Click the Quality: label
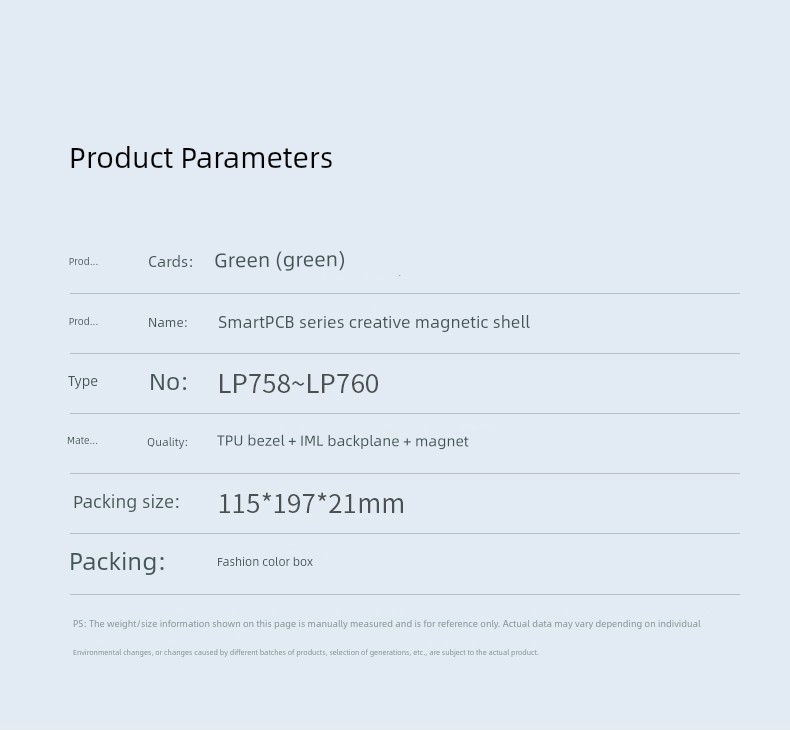Viewport: 790px width, 730px height. (x=167, y=442)
